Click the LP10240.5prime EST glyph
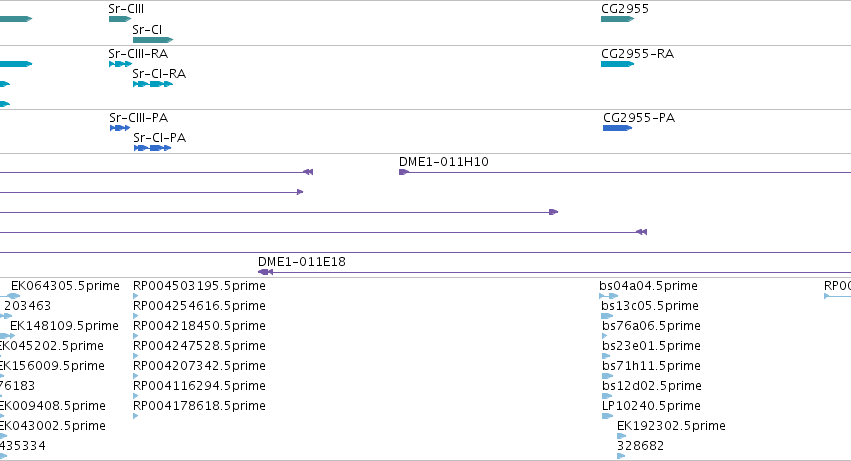This screenshot has width=851, height=461. [607, 416]
